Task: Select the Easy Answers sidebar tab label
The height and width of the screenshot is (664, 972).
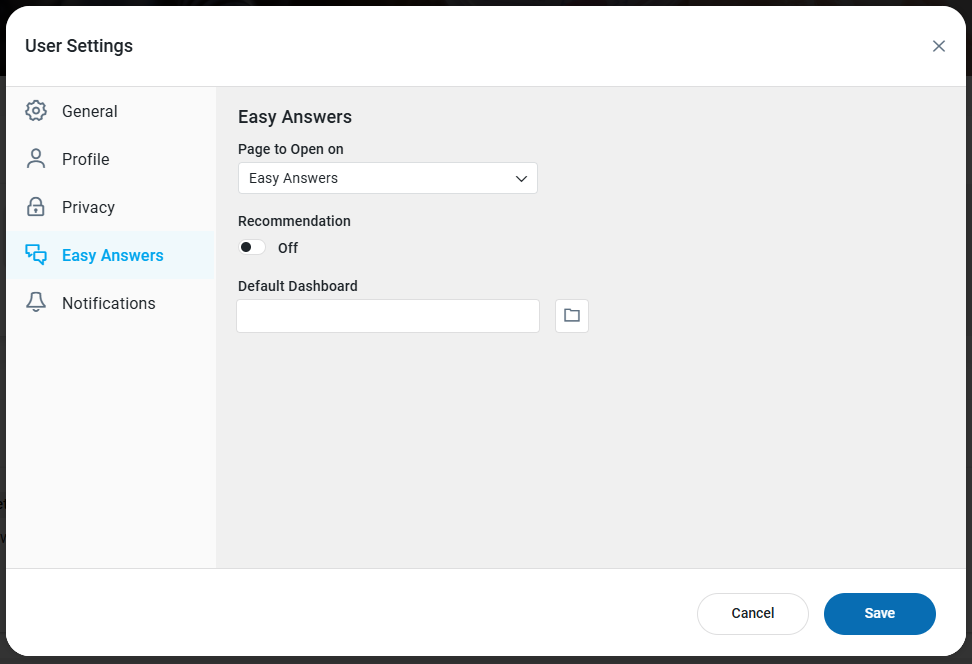Action: pos(113,255)
